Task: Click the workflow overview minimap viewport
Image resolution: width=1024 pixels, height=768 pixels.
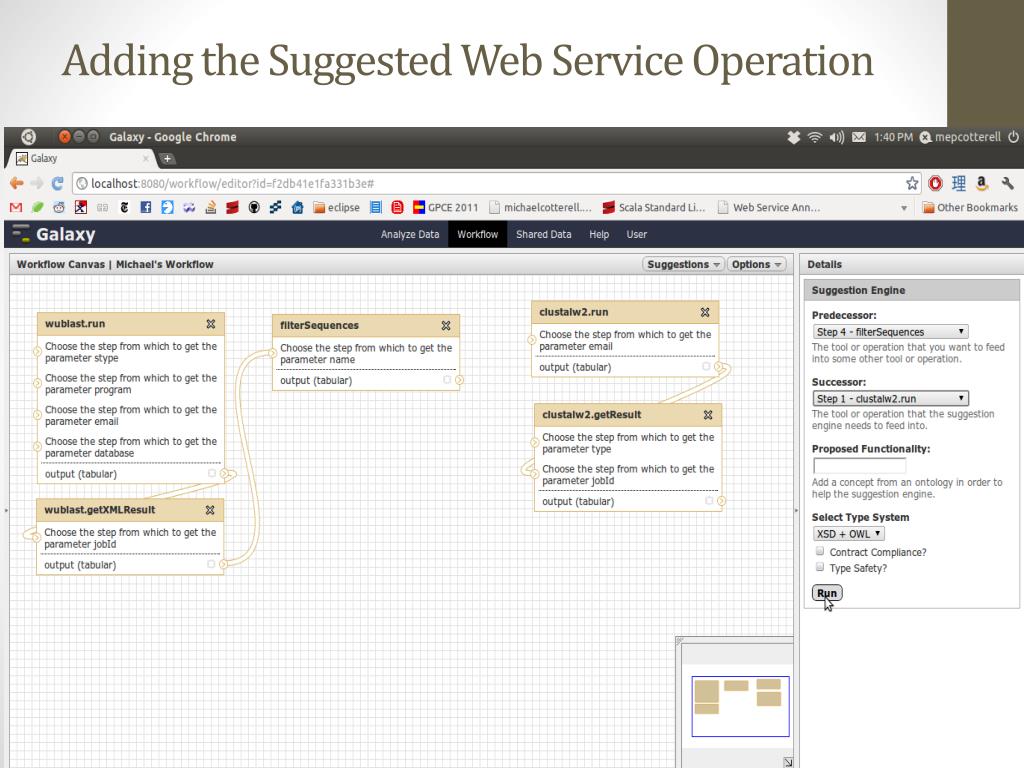Action: click(740, 706)
